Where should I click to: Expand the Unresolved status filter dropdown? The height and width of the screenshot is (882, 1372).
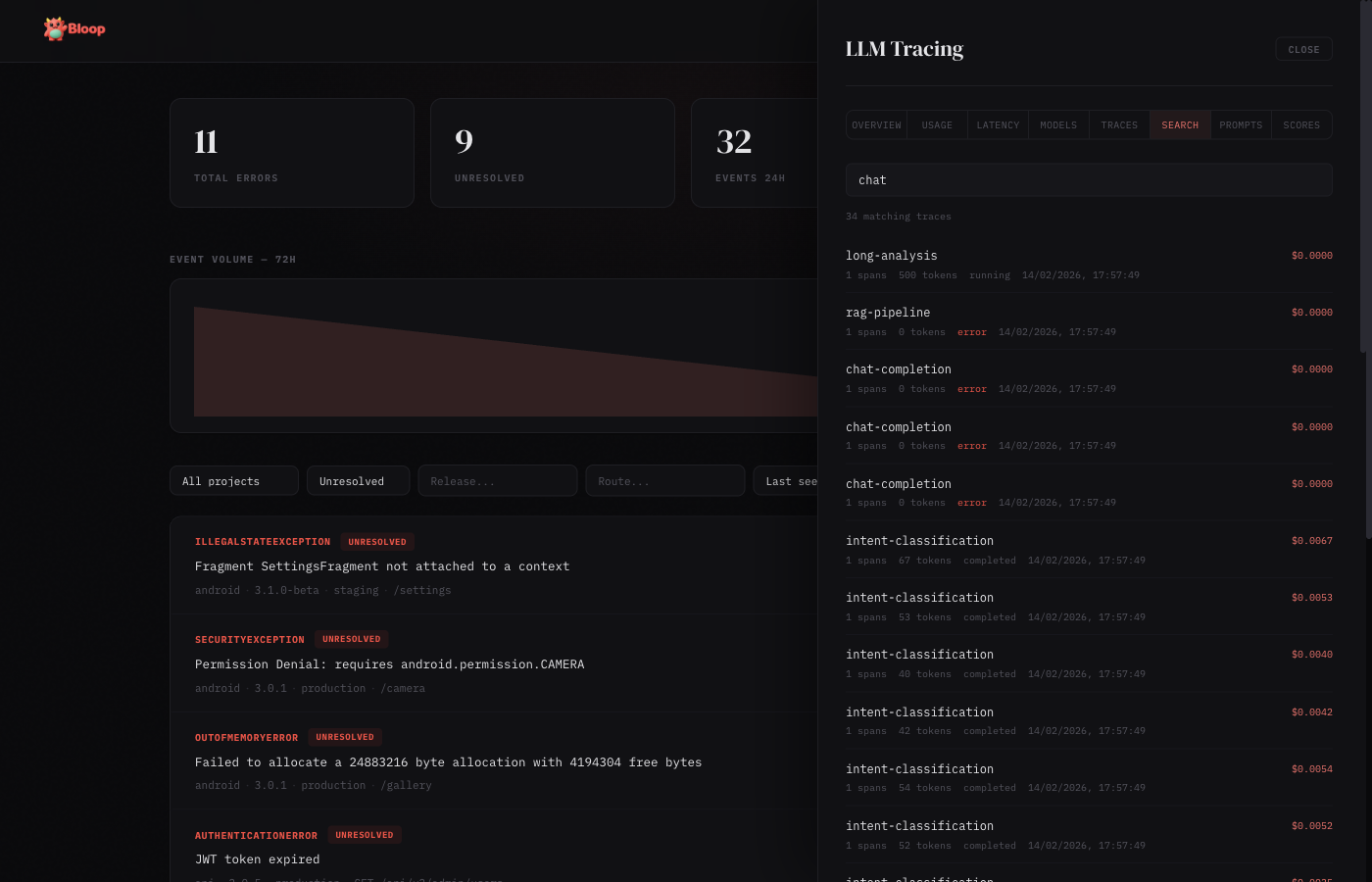[358, 481]
